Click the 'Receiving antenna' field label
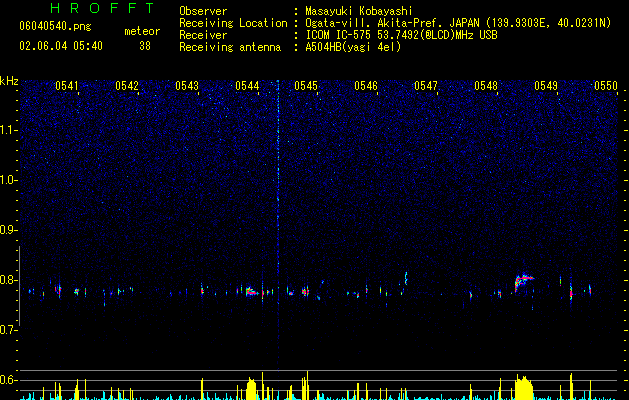 click(x=230, y=47)
